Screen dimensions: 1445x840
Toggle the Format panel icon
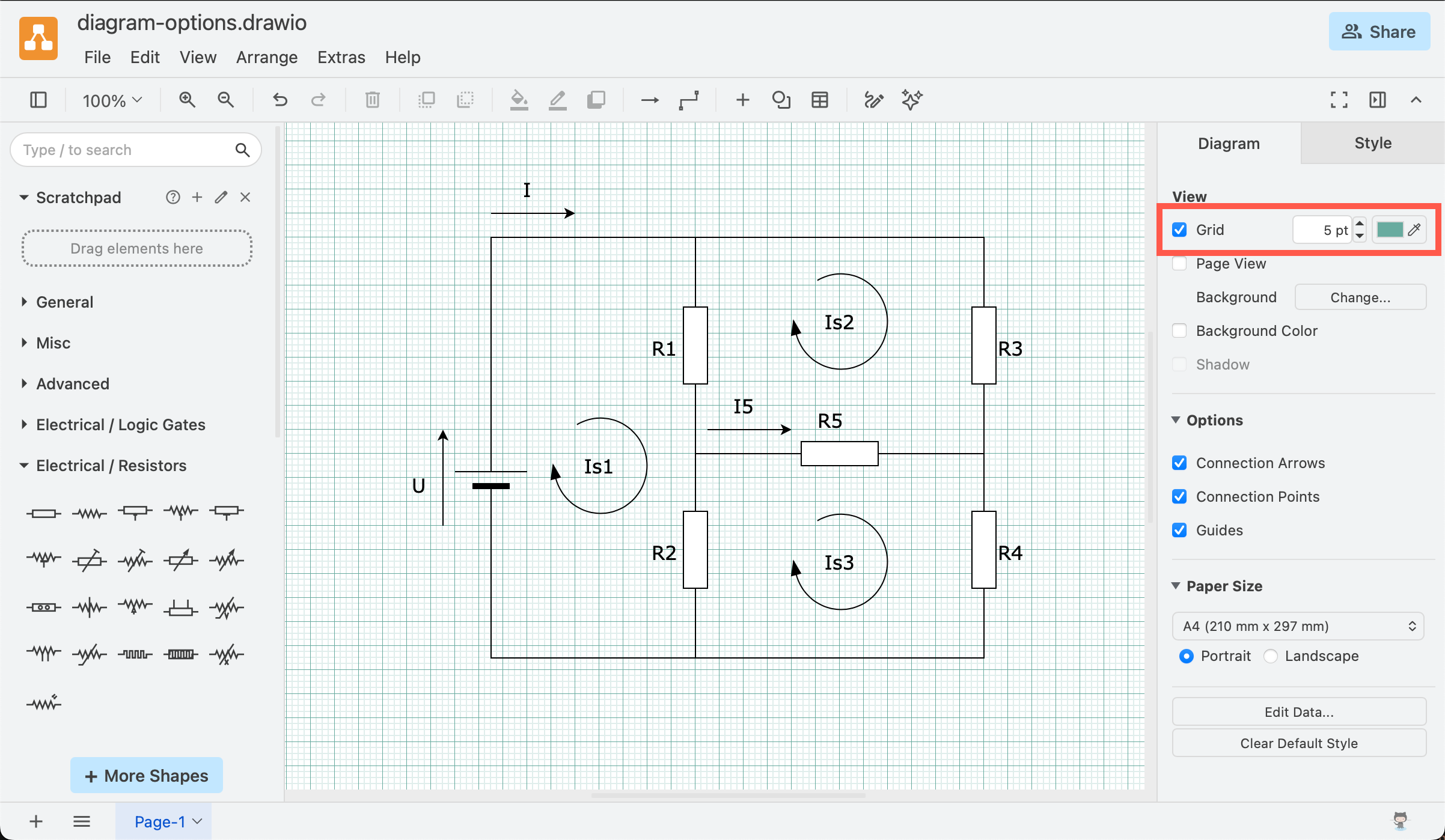tap(1378, 100)
